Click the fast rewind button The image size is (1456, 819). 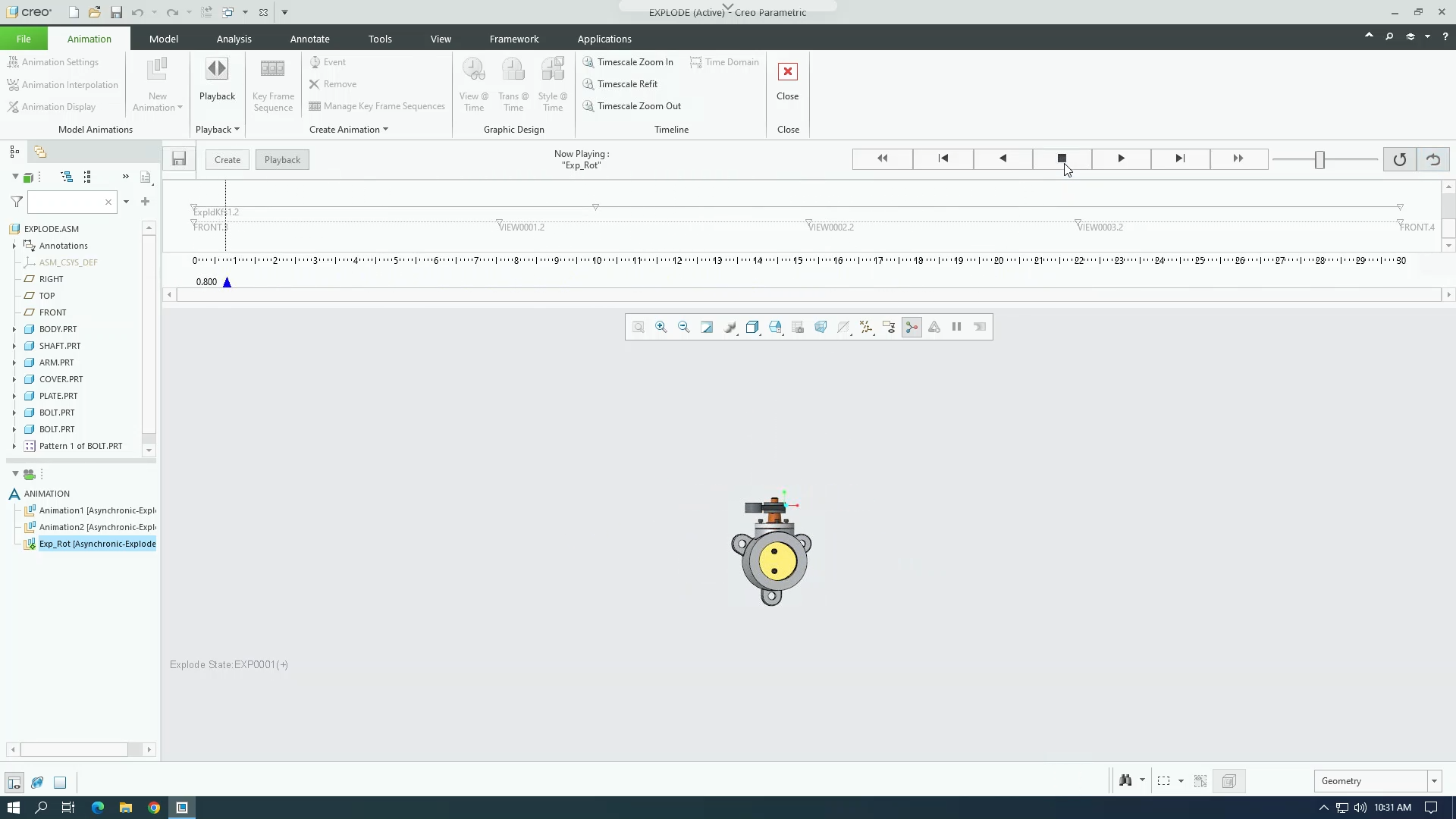pyautogui.click(x=883, y=158)
